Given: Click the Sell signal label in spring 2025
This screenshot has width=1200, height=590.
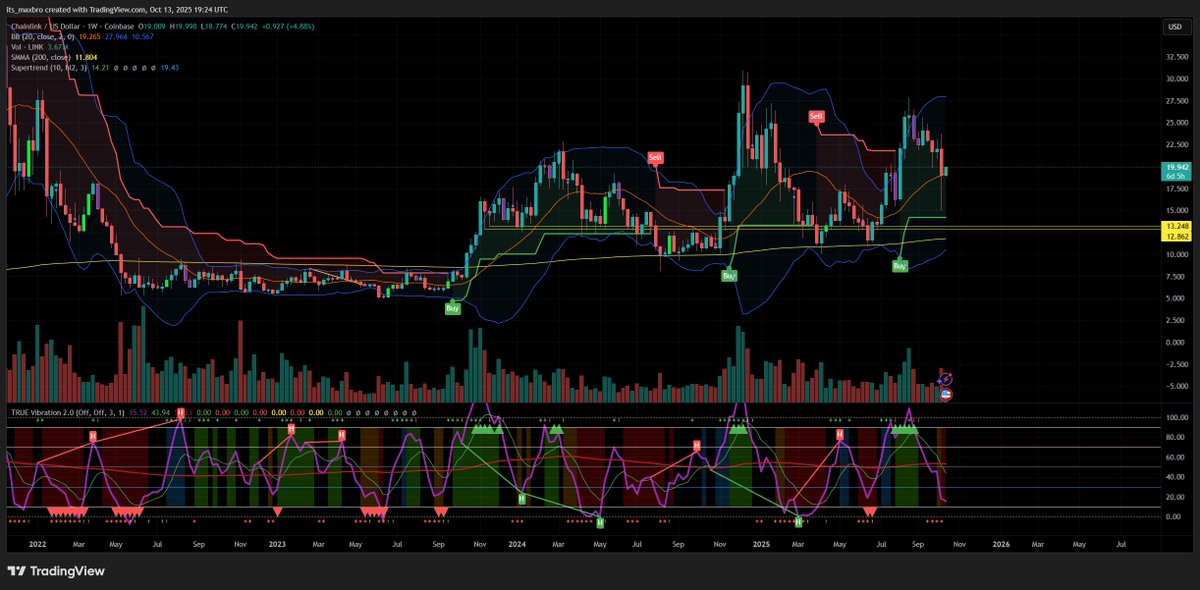Looking at the screenshot, I should point(816,117).
